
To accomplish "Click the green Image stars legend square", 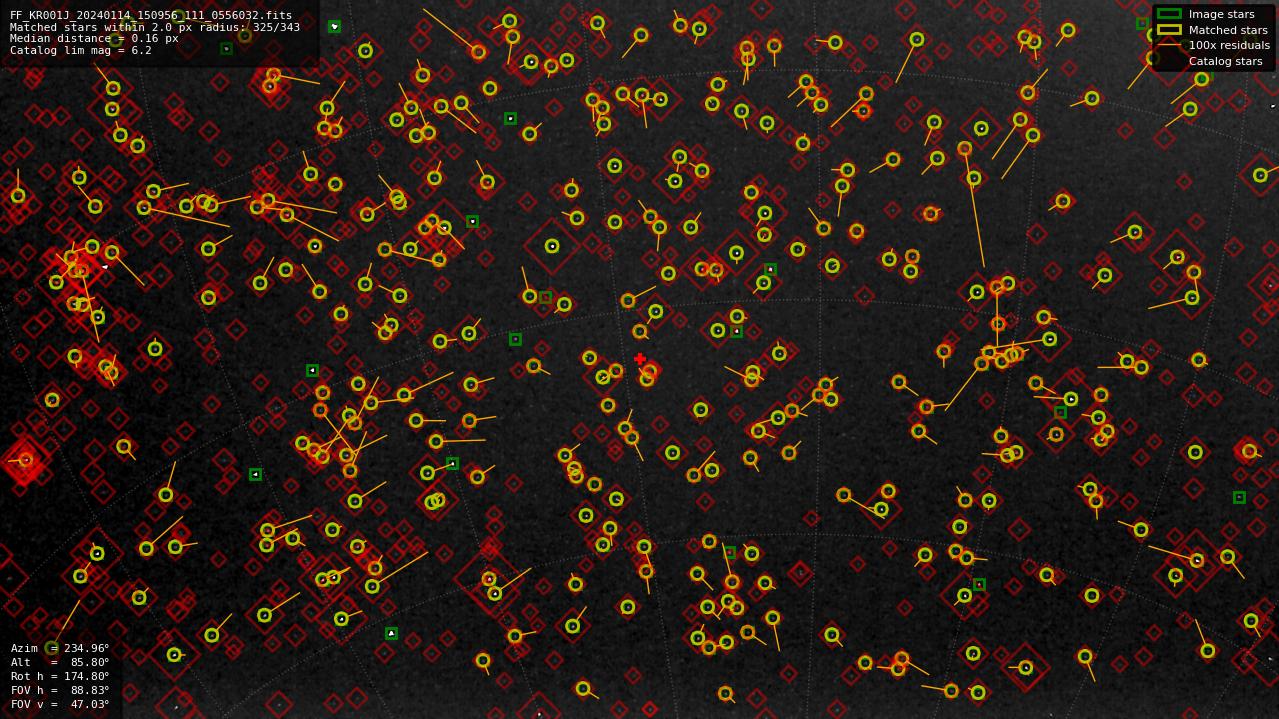I will tap(1169, 14).
